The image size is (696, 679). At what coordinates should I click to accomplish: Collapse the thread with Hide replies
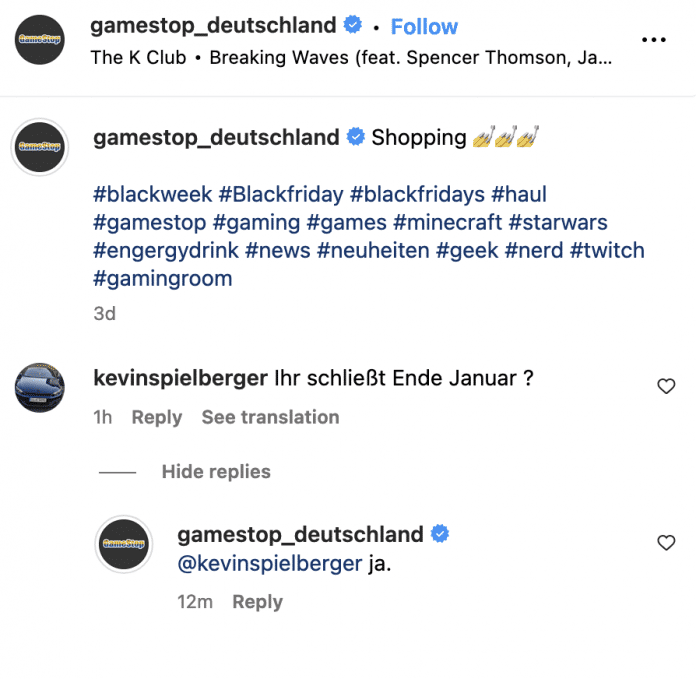coord(216,472)
